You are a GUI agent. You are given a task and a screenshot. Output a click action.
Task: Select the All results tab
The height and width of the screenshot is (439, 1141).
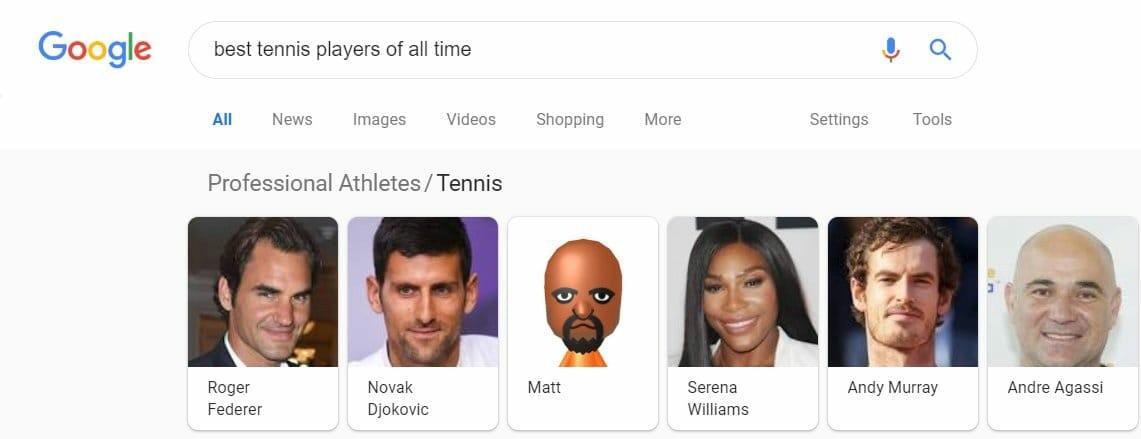[222, 119]
